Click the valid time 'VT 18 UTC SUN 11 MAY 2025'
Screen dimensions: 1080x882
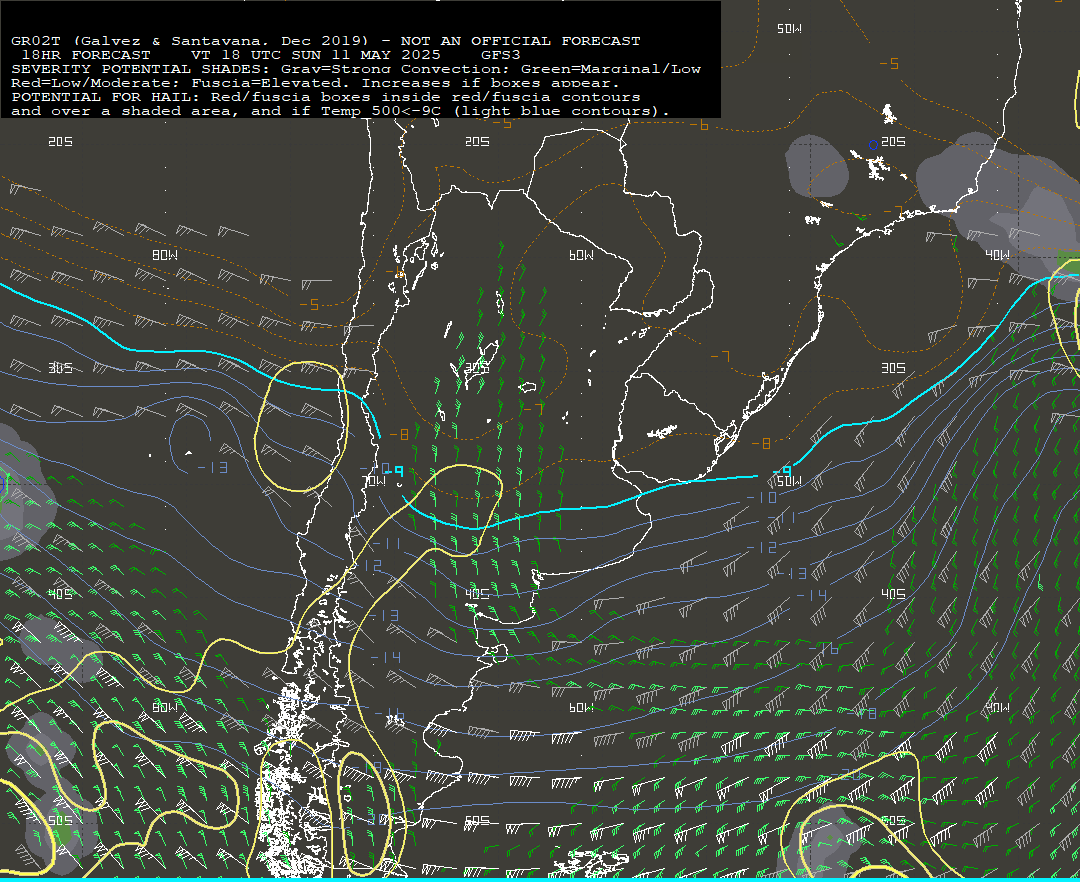(x=315, y=54)
